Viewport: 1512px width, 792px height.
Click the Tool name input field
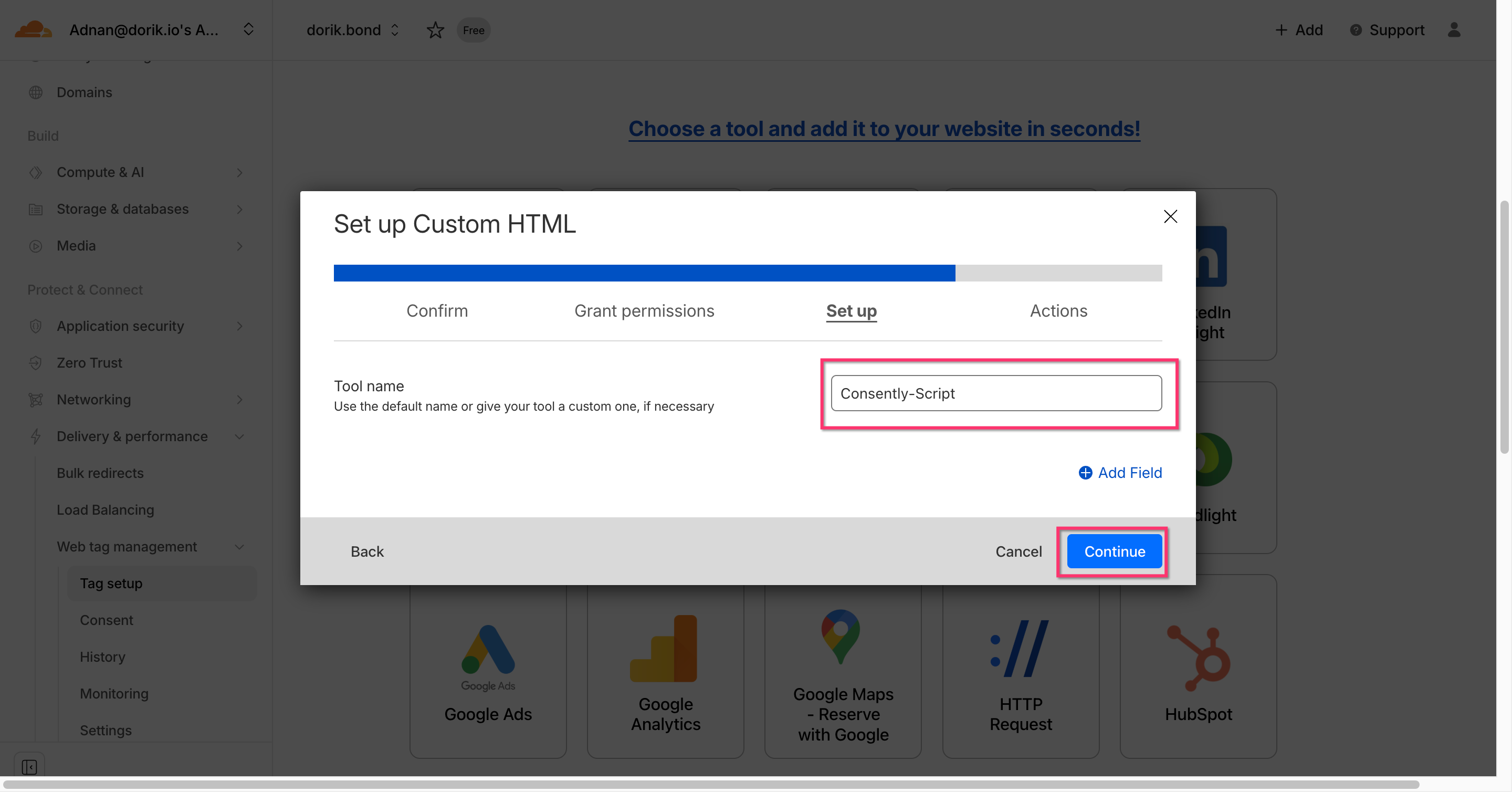coord(995,393)
